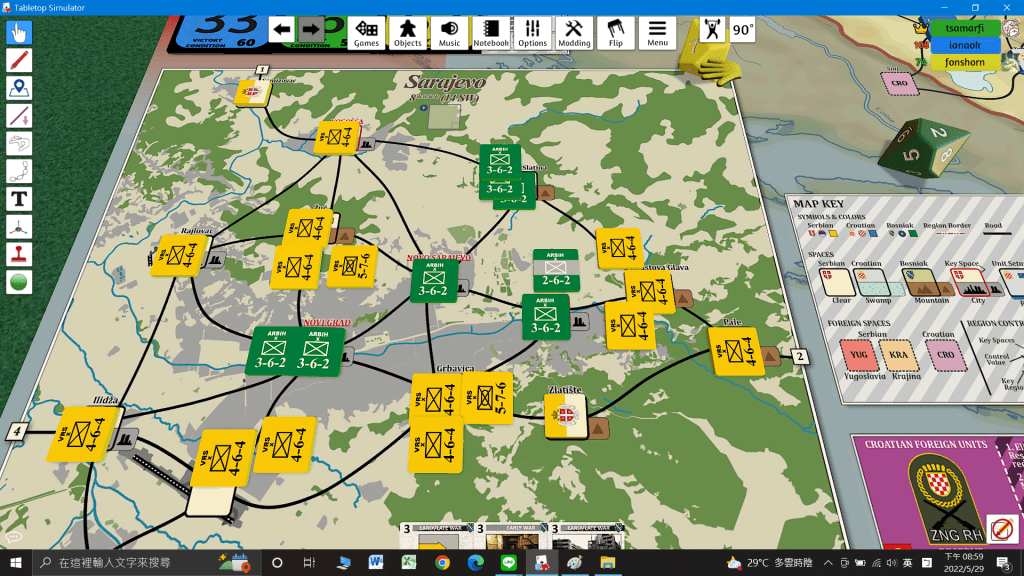Toggle the 90° rotation angle setting

coord(742,30)
